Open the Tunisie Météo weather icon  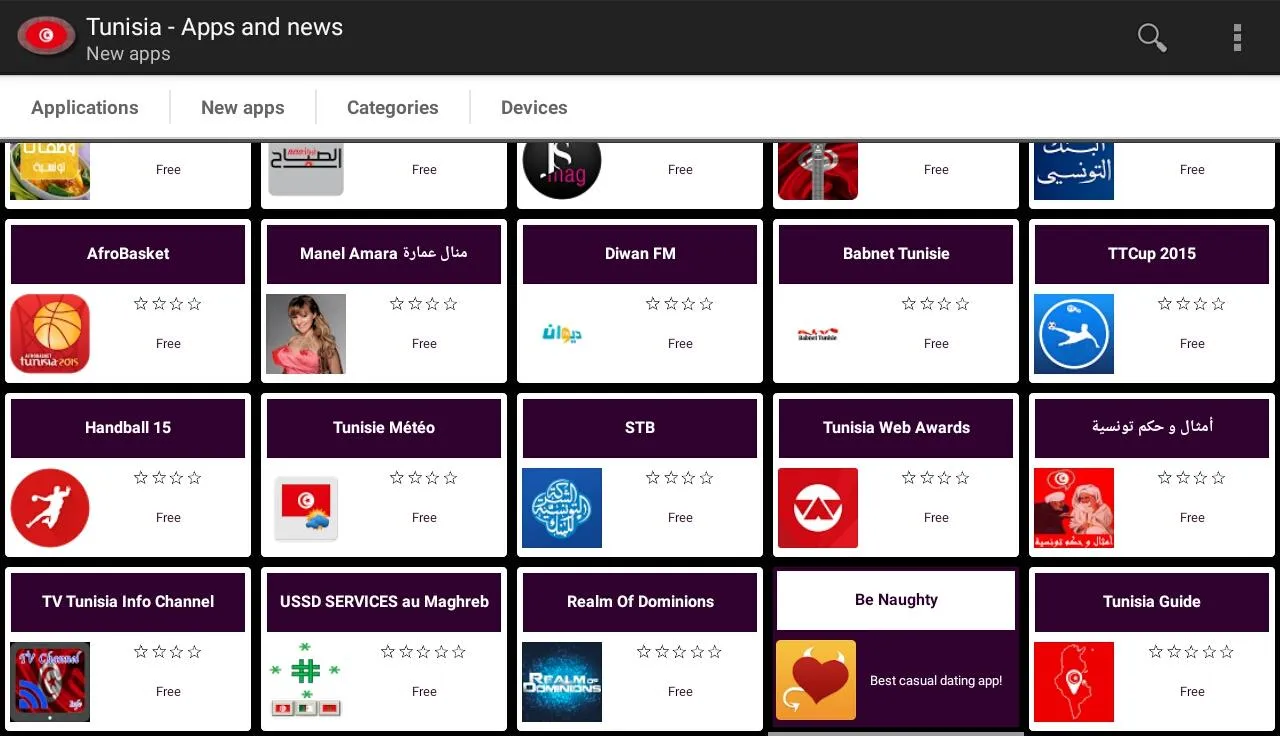(306, 508)
